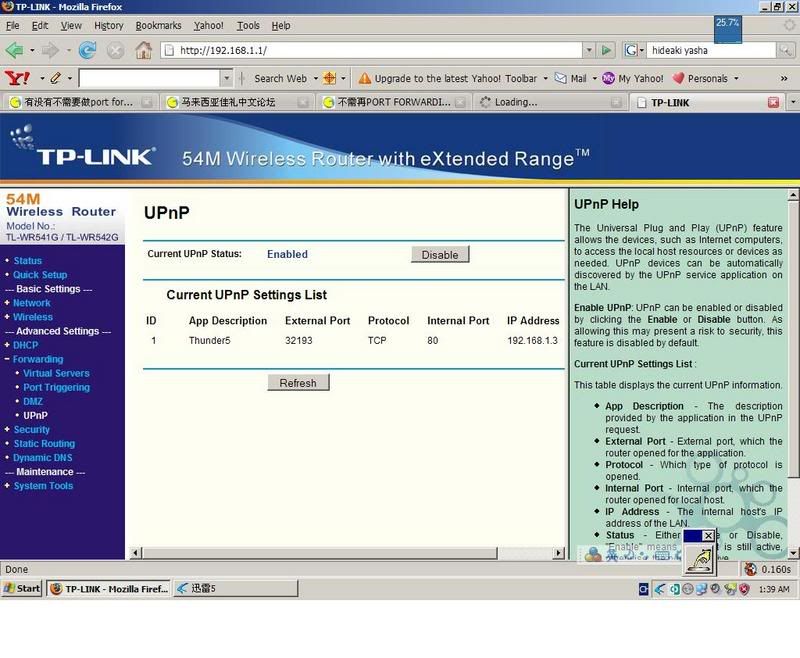This screenshot has width=800, height=658.
Task: Open the Bookmarks menu
Action: tap(158, 26)
